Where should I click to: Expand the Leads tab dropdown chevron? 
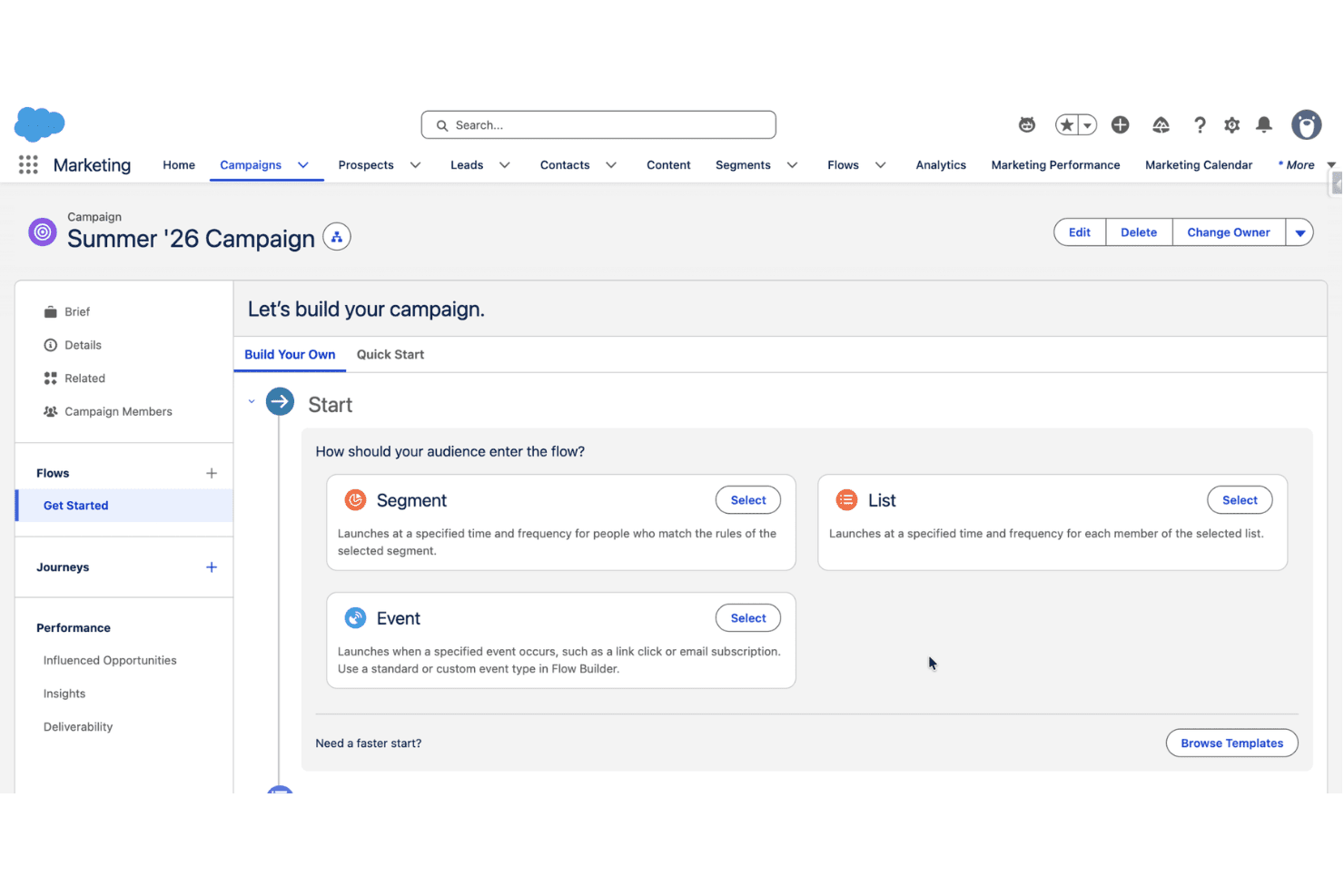click(505, 165)
